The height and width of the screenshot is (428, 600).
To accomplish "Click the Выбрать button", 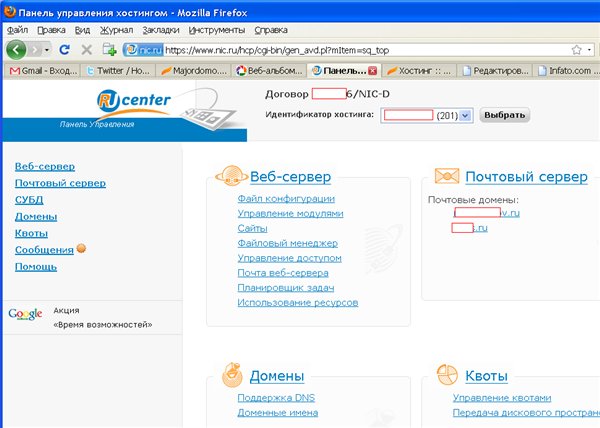I will coord(504,115).
